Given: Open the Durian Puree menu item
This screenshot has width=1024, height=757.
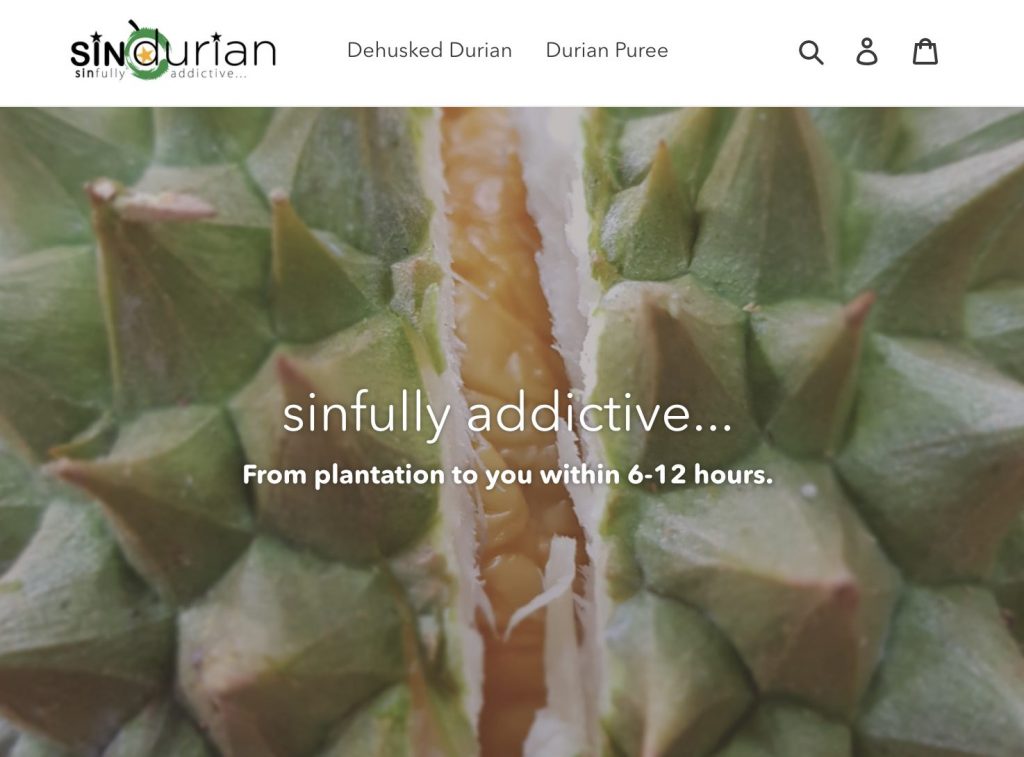Looking at the screenshot, I should [x=607, y=50].
